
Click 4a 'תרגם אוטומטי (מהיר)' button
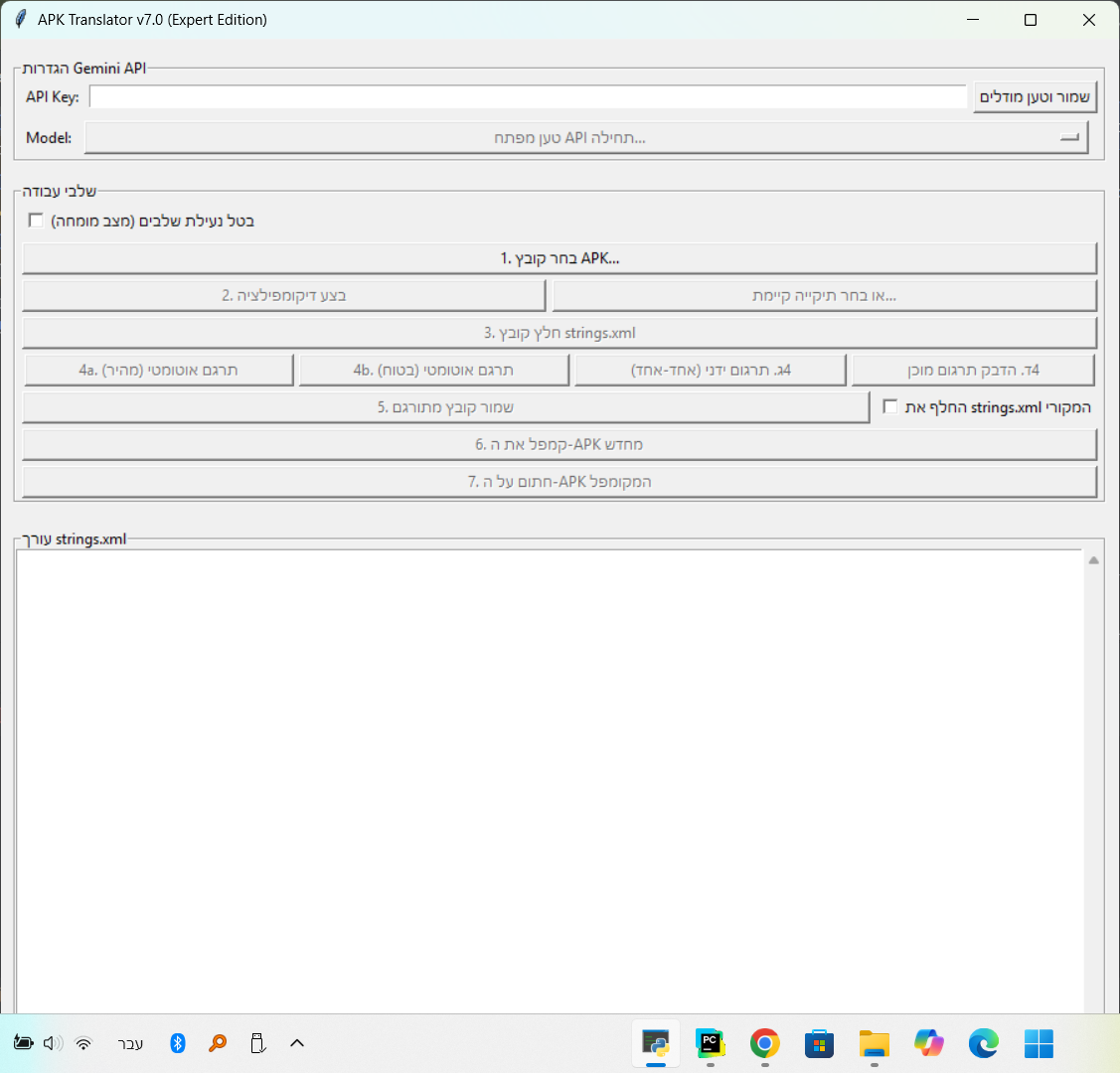[159, 370]
